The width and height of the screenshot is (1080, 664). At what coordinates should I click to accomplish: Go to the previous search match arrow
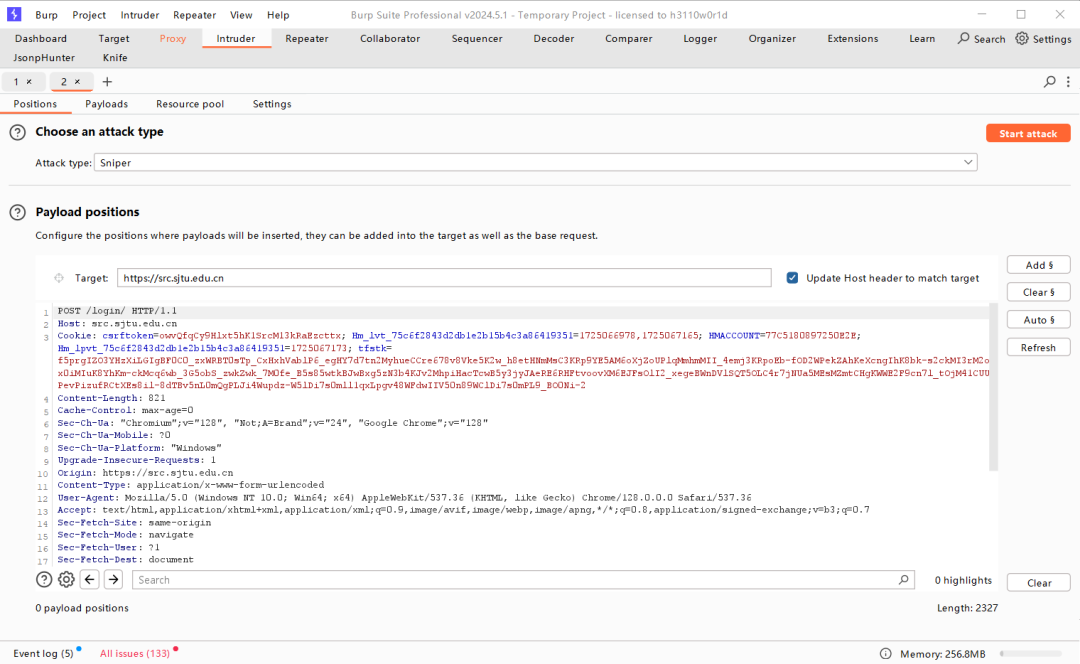[x=90, y=580]
